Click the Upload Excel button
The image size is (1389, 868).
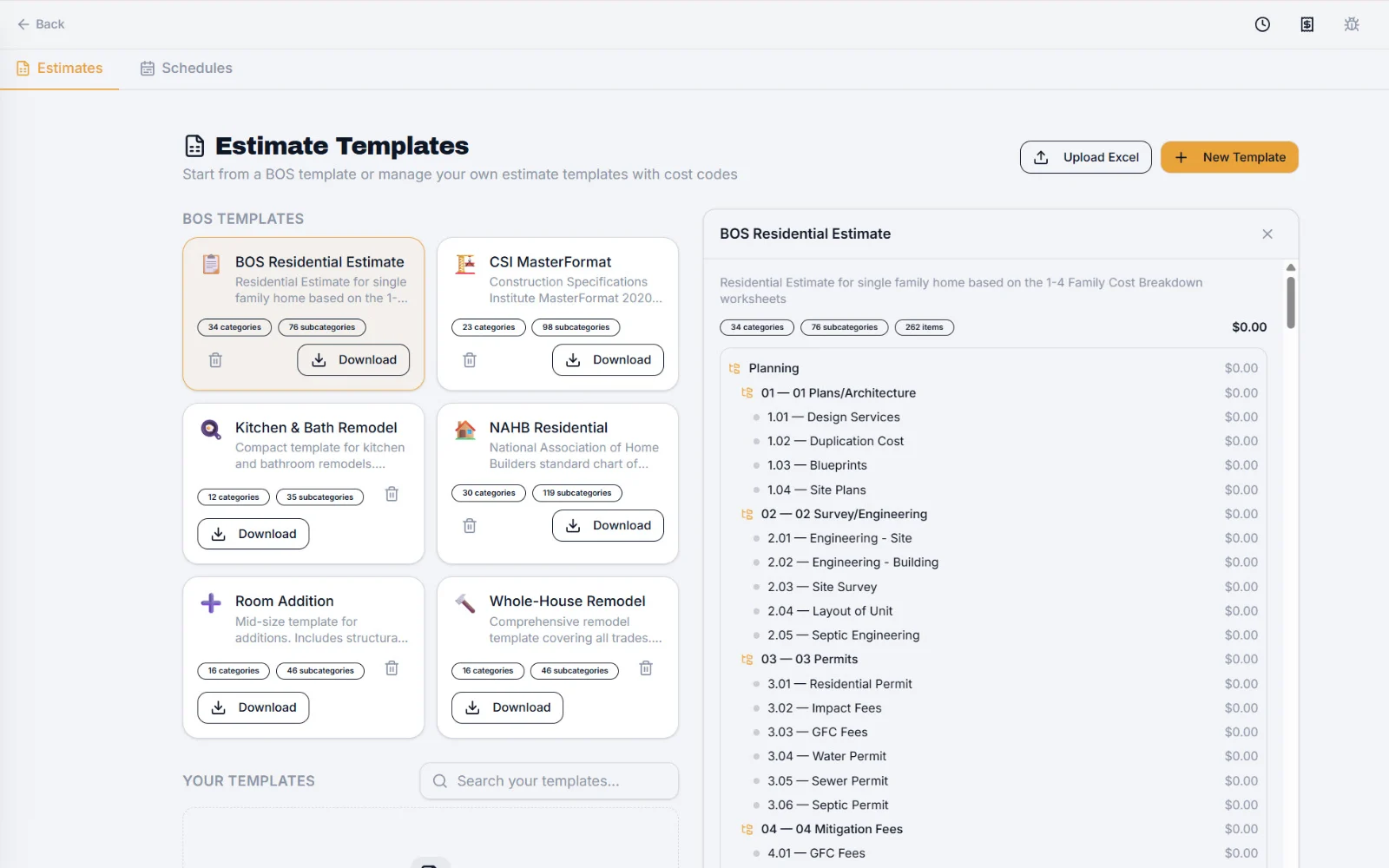(1085, 157)
